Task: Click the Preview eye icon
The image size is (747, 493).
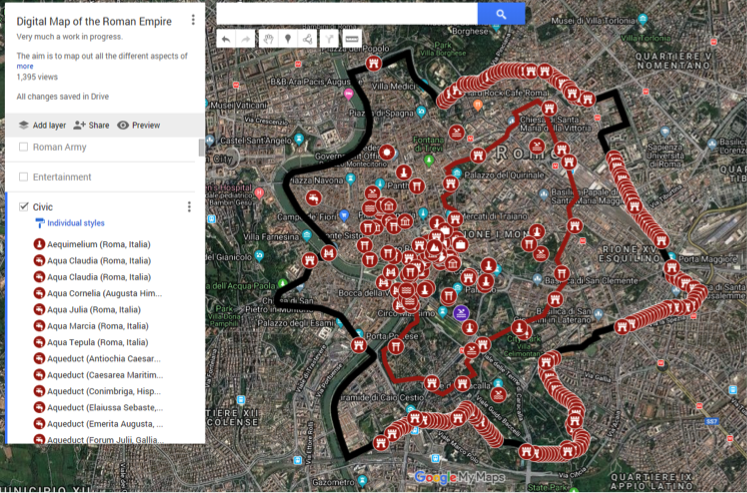Action: (123, 125)
